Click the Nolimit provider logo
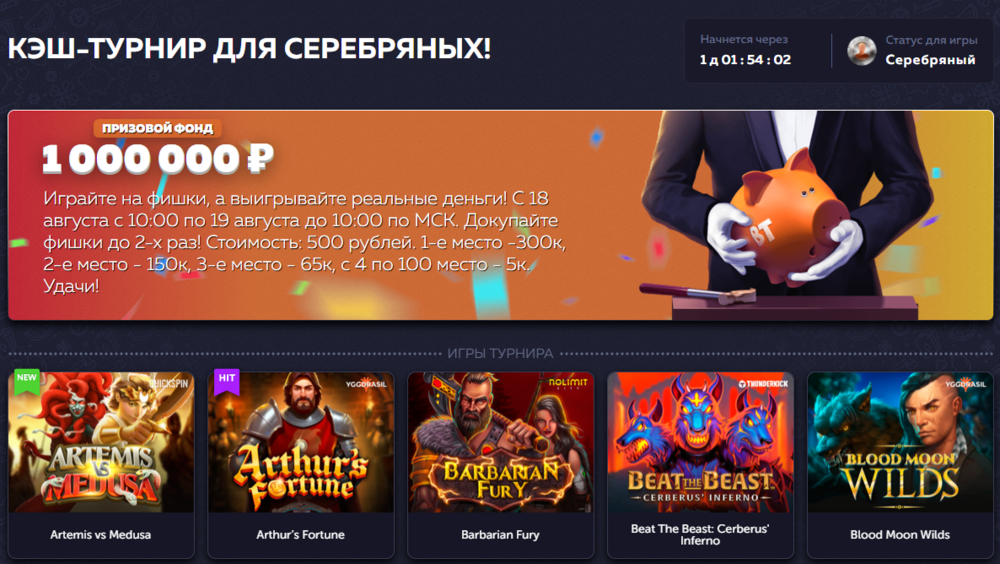The image size is (1000, 564). click(x=568, y=383)
